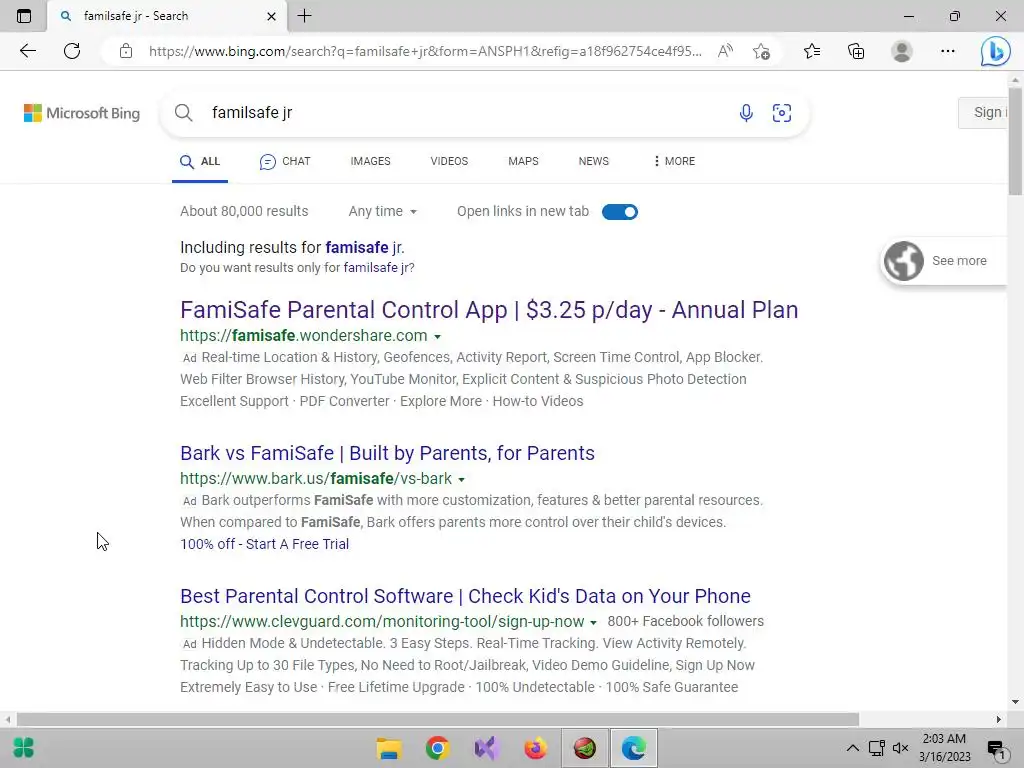Launch Google Chrome from the taskbar
This screenshot has height=768, width=1024.
438,748
